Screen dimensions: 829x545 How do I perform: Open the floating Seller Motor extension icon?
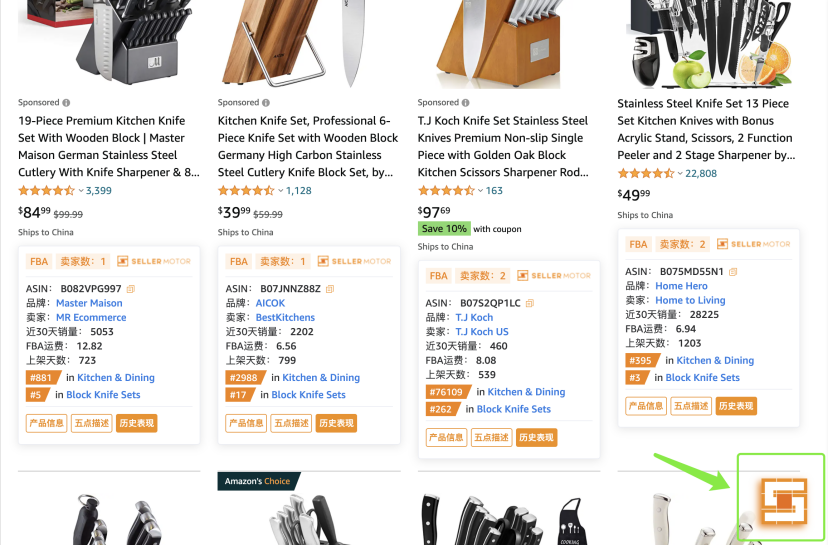pyautogui.click(x=782, y=499)
